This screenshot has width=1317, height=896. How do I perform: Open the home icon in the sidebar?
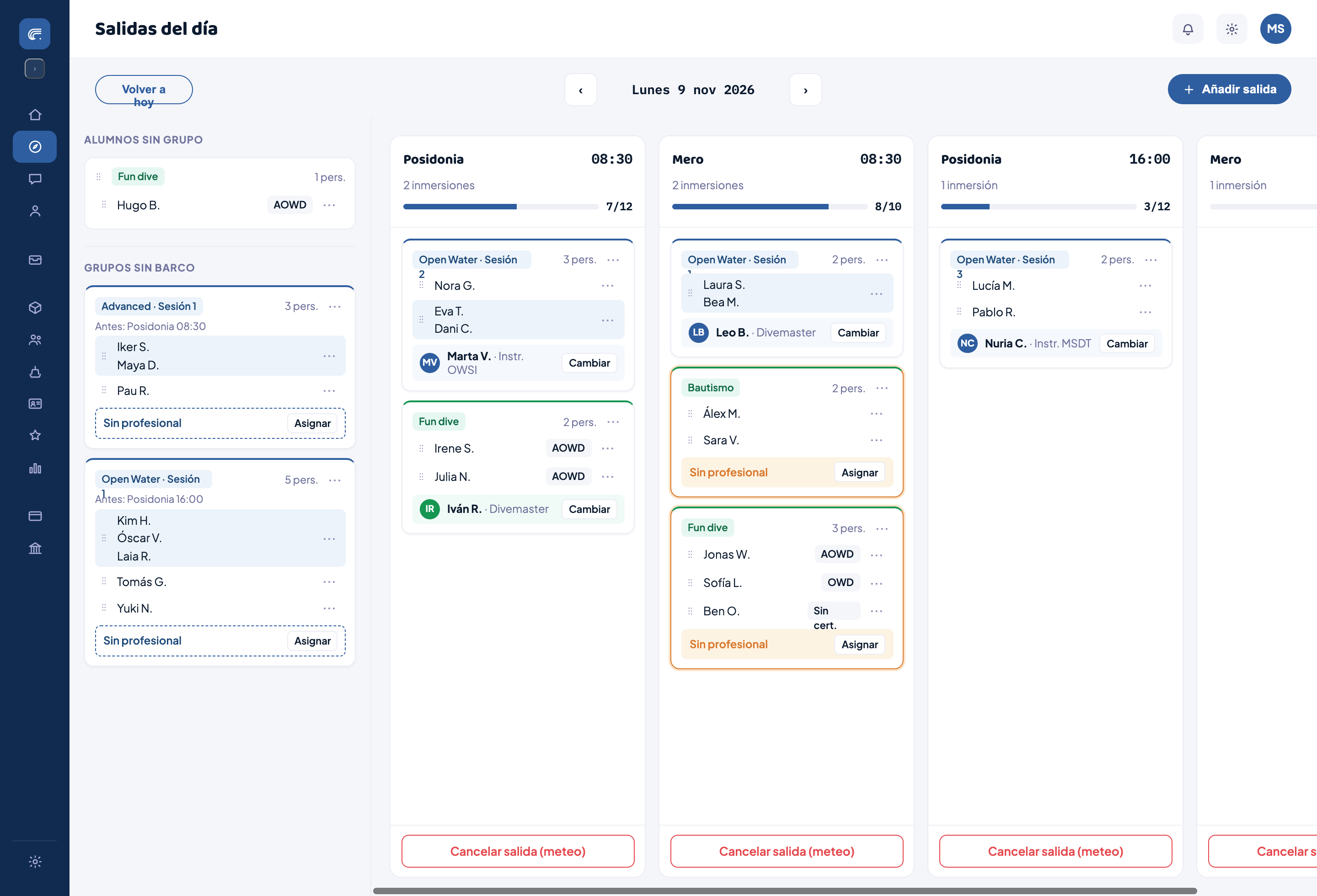point(35,115)
